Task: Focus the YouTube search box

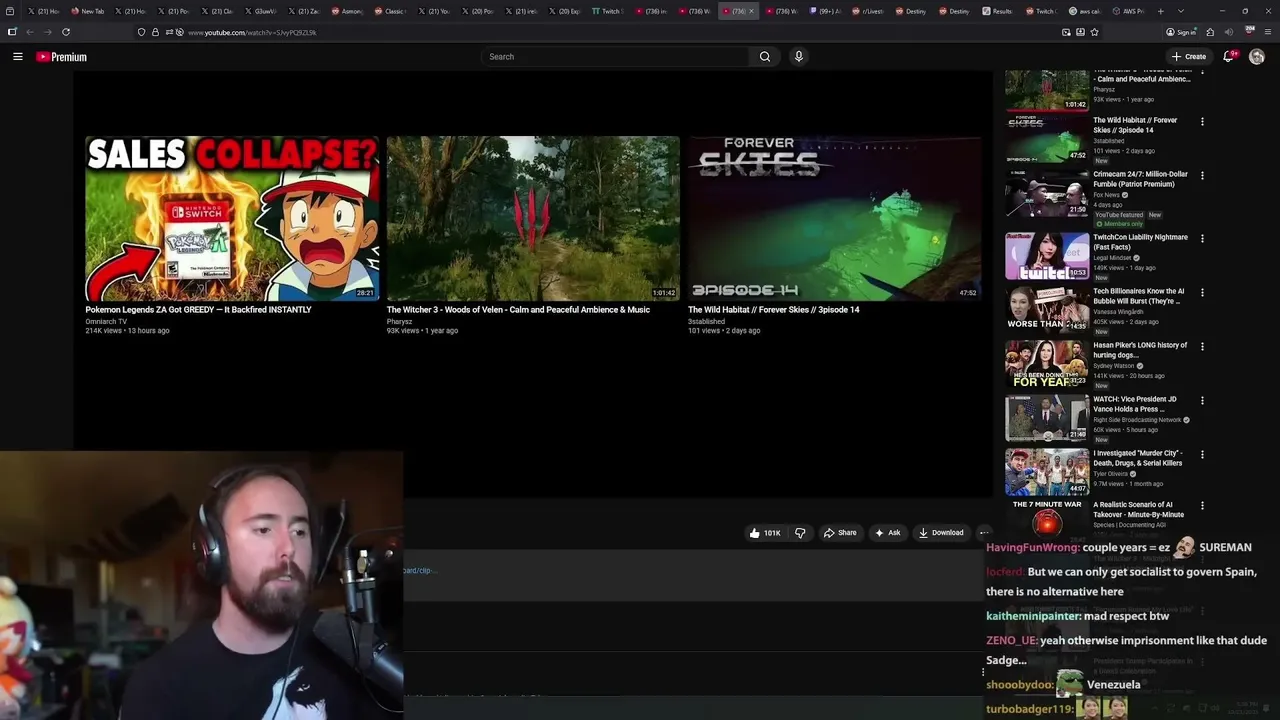Action: click(615, 57)
